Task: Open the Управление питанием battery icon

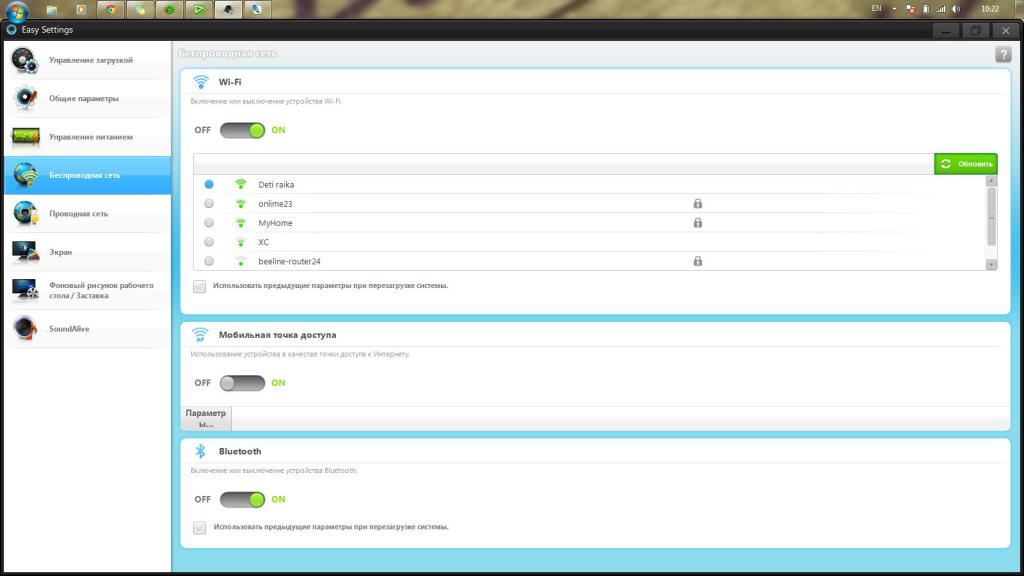Action: (x=25, y=136)
